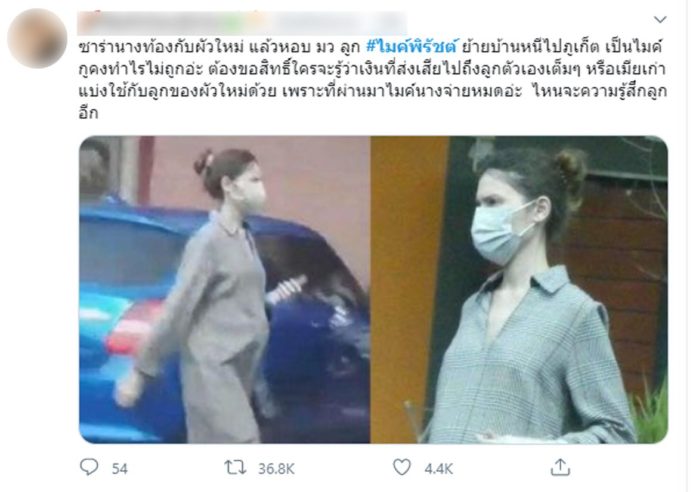Viewport: 696px width, 492px height.
Task: Click the last tweet word อีก
Action: click(x=88, y=113)
